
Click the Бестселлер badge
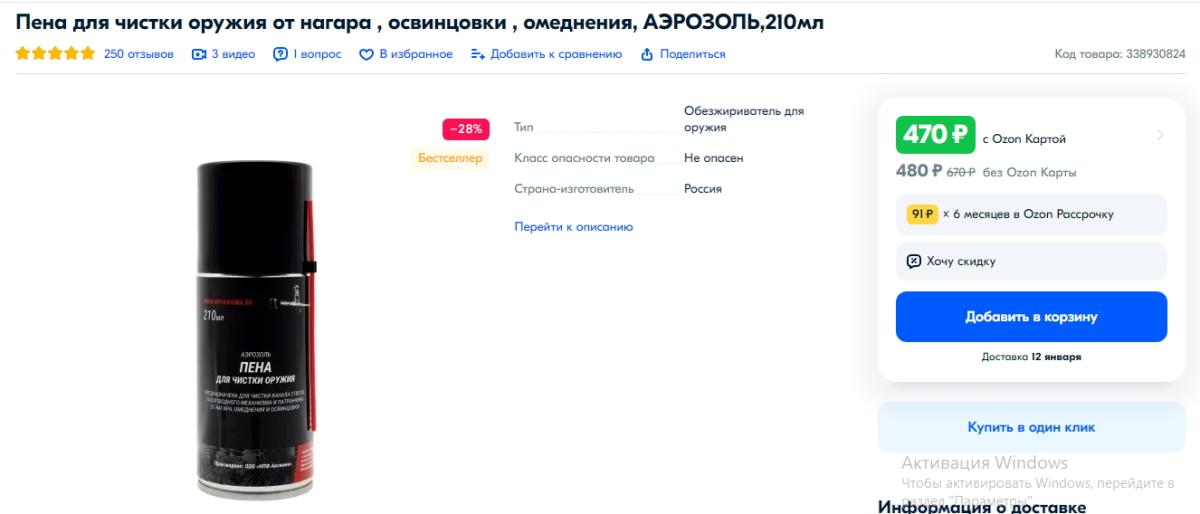coord(450,158)
